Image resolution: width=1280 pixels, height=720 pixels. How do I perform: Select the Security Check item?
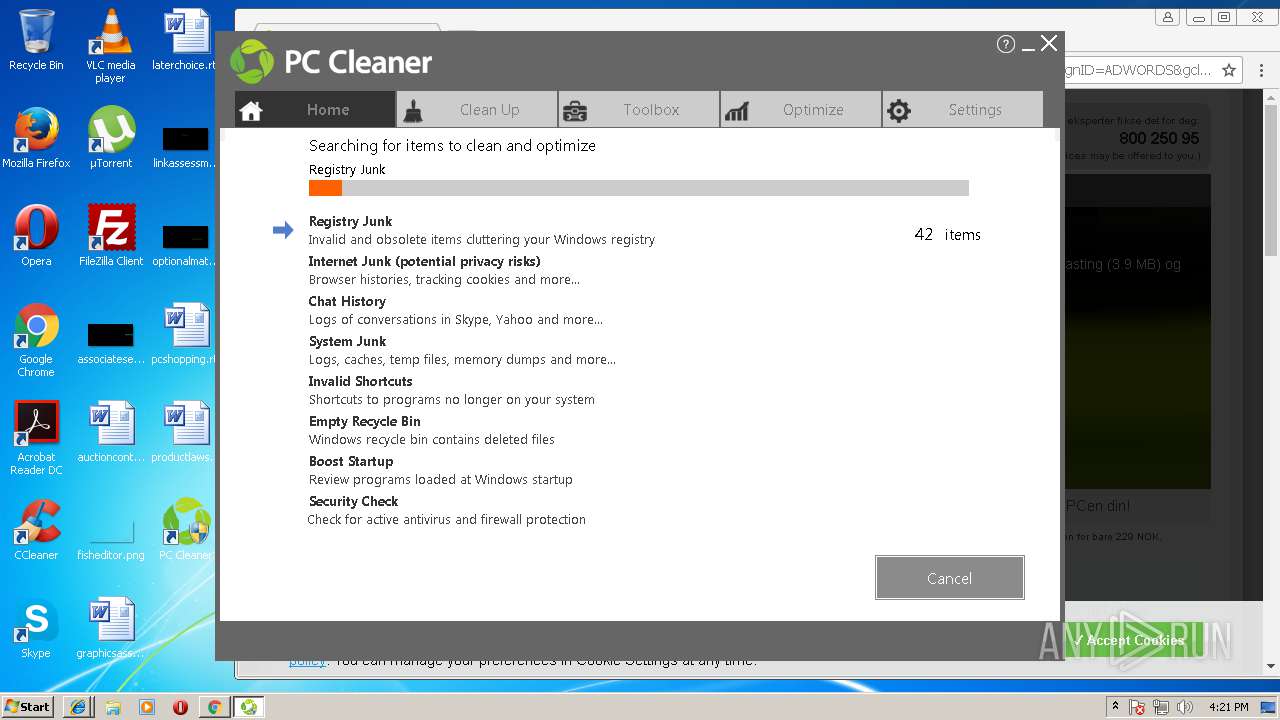[x=353, y=501]
